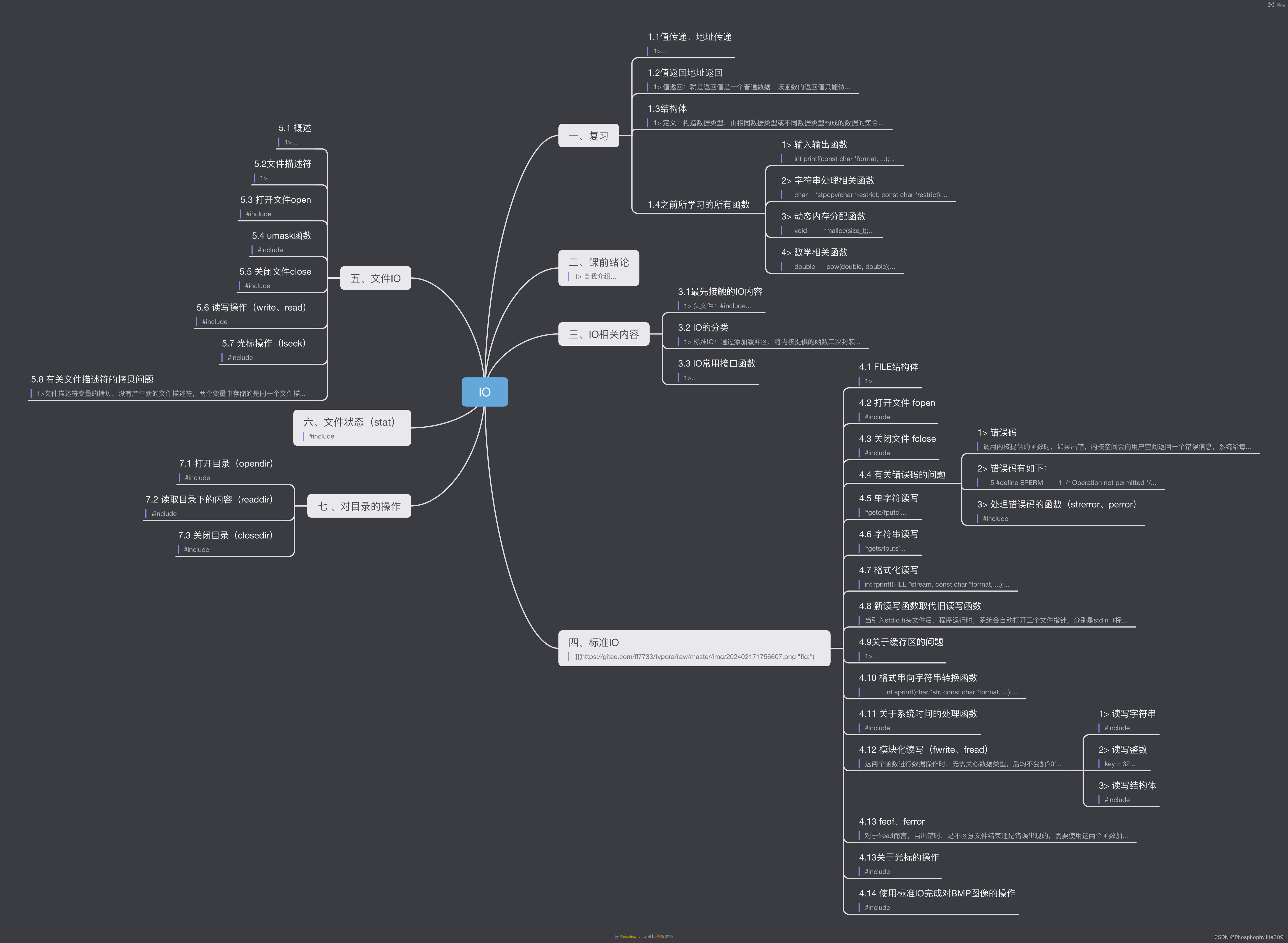Click the gitee image link under 标准IO

click(694, 657)
